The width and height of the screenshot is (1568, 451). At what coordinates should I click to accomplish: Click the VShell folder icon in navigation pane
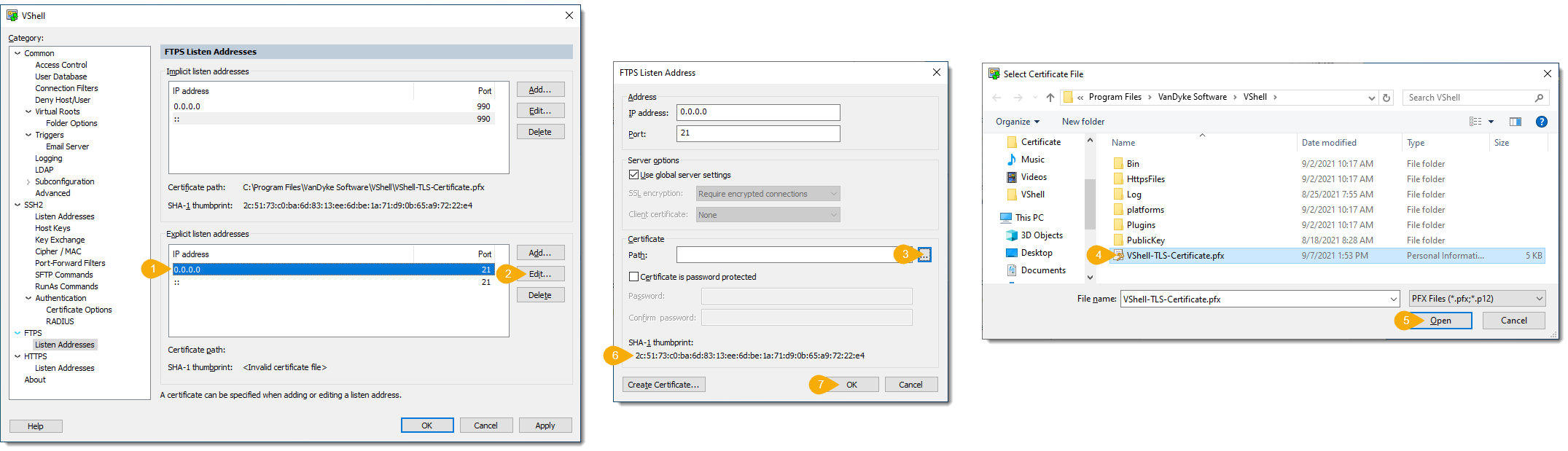[1012, 195]
